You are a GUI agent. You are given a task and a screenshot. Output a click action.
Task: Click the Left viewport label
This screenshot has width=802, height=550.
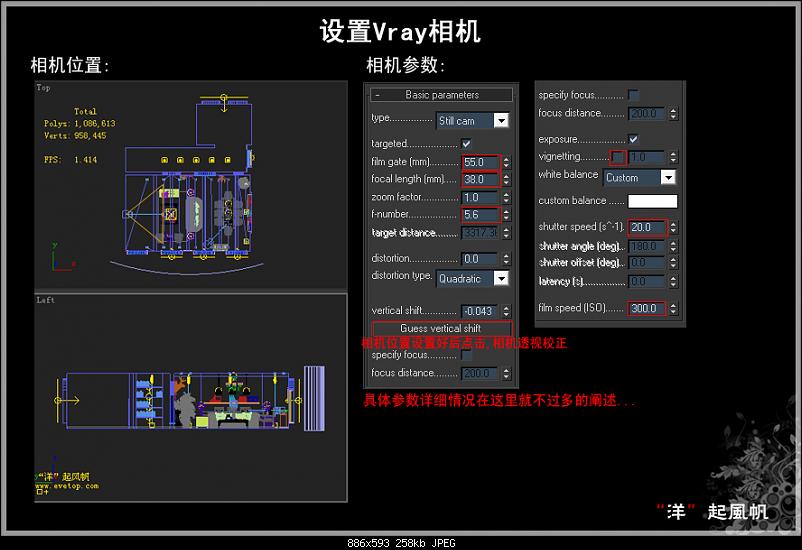(45, 300)
